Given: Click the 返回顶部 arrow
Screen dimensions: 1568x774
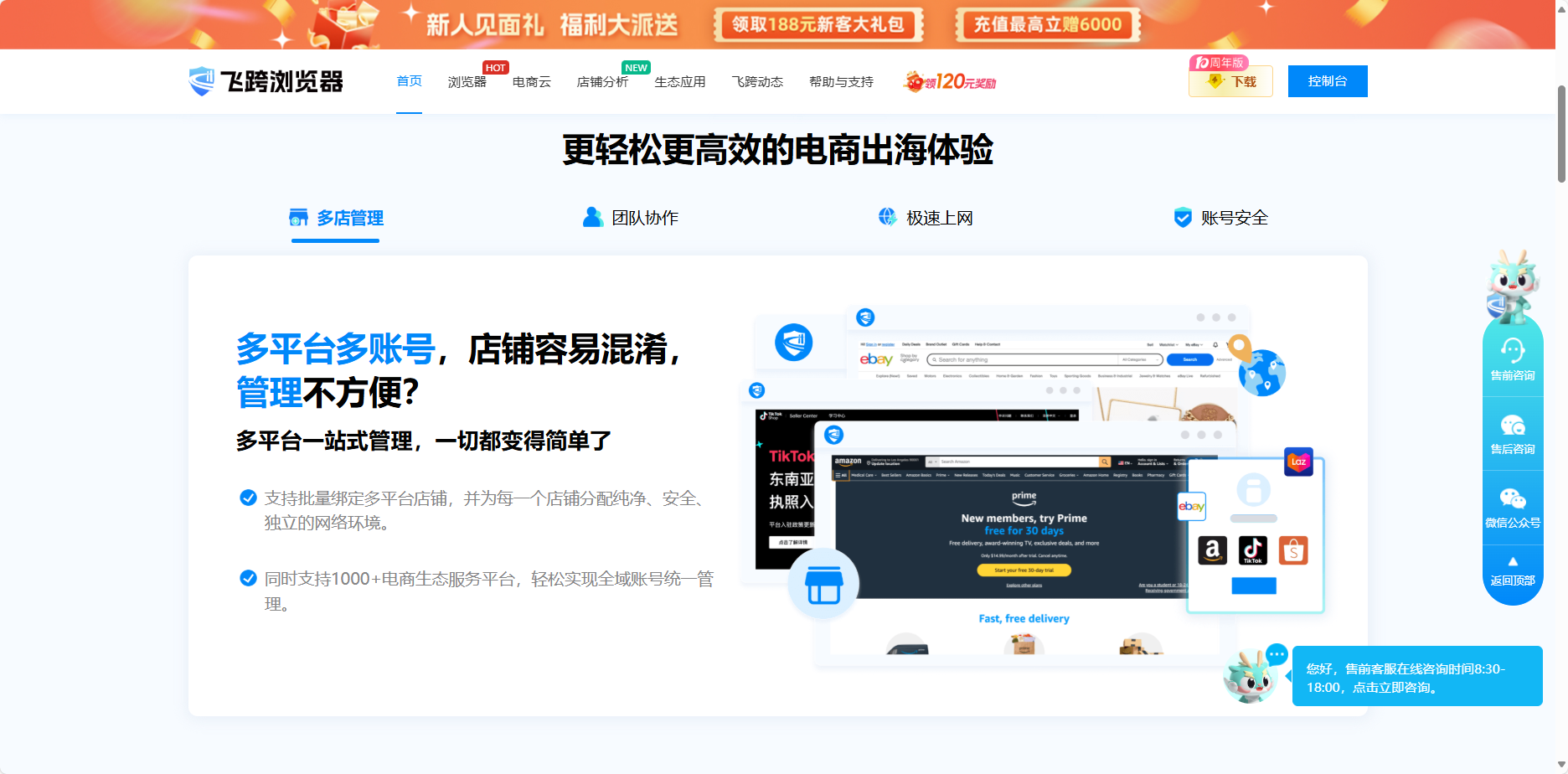Looking at the screenshot, I should (x=1513, y=561).
